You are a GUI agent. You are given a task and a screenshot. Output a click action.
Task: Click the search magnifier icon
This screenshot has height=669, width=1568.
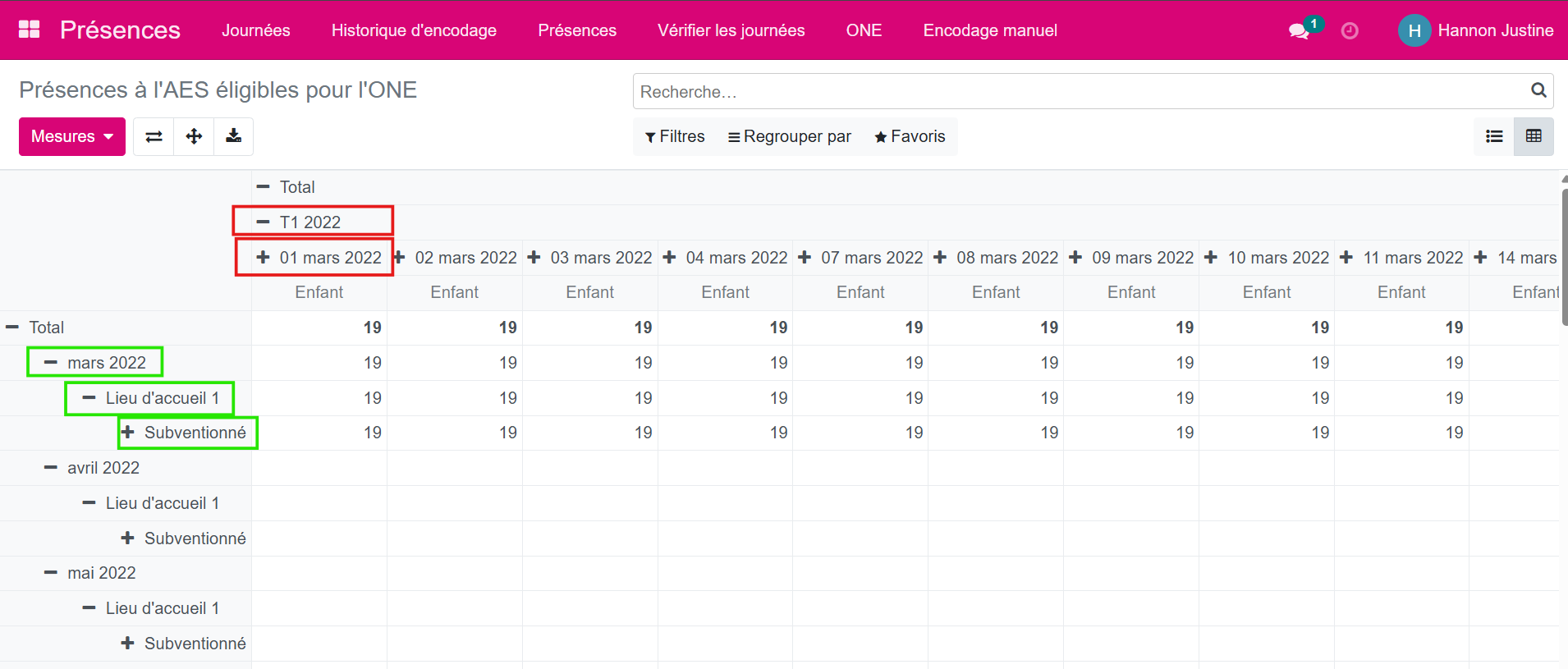(1538, 90)
